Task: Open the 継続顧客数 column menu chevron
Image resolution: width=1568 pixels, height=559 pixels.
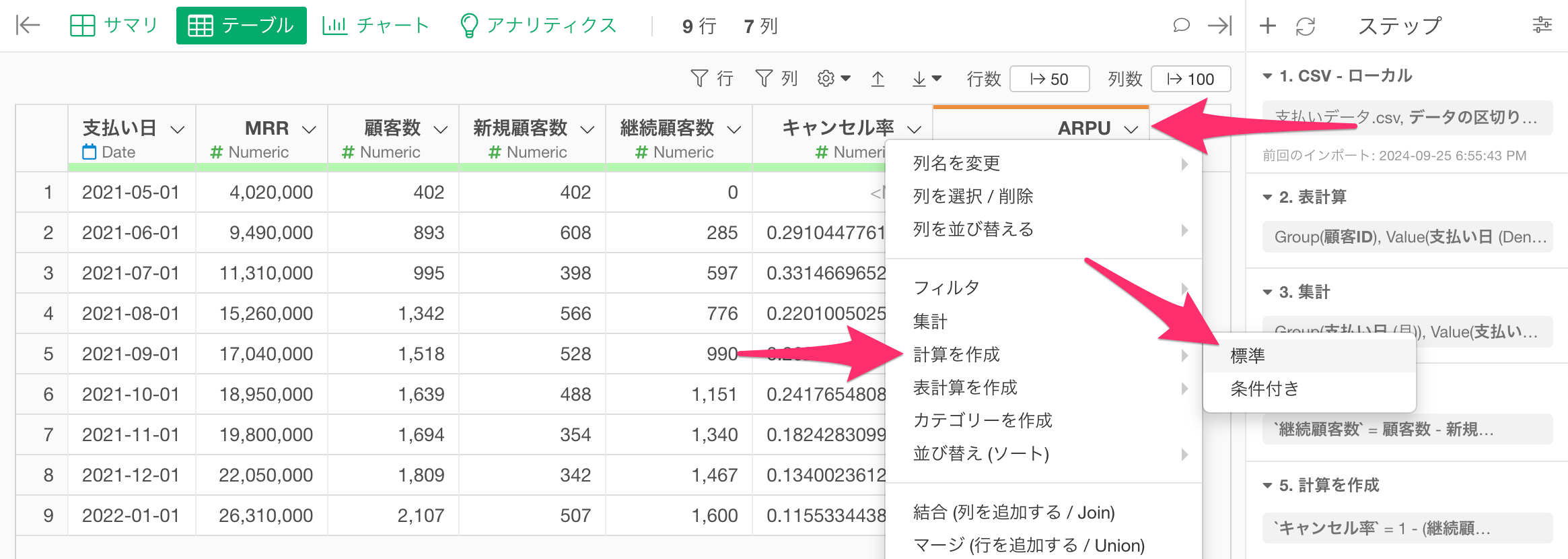Action: 734,129
